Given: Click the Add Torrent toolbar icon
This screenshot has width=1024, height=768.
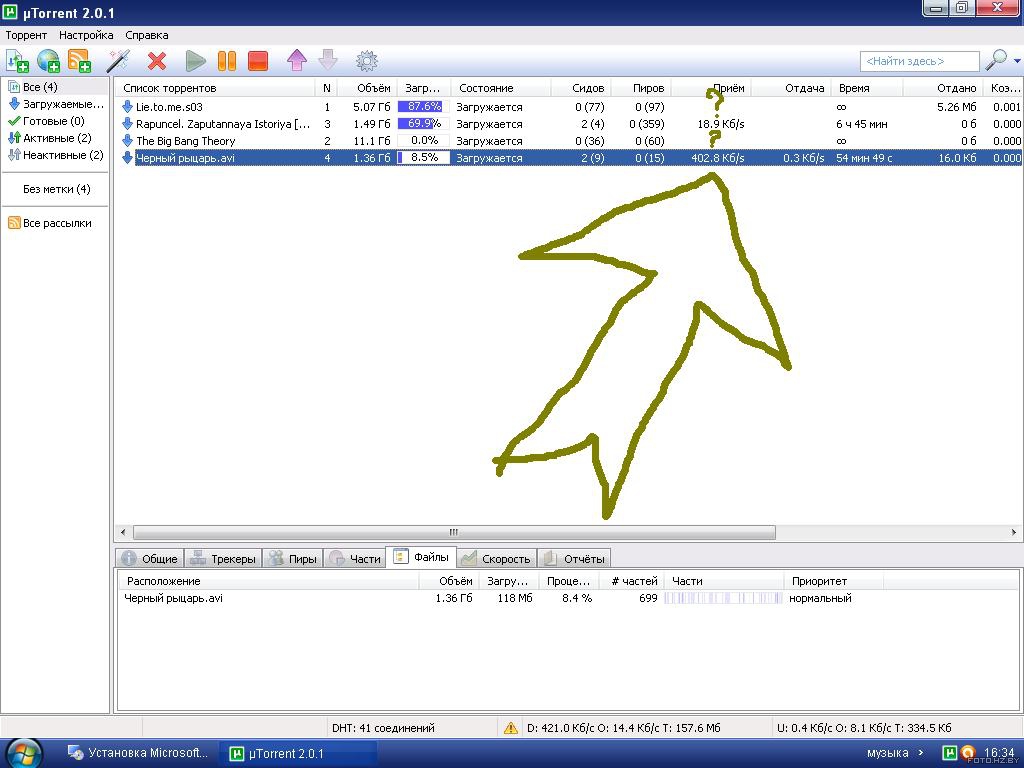Looking at the screenshot, I should tap(17, 61).
